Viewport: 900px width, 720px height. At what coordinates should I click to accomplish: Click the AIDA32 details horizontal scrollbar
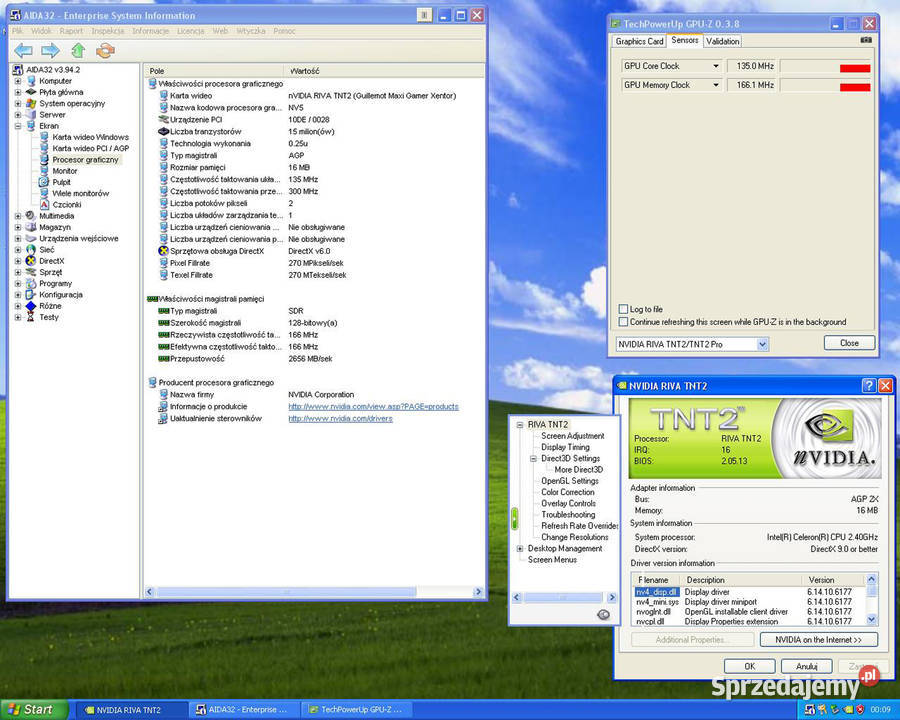(x=313, y=591)
